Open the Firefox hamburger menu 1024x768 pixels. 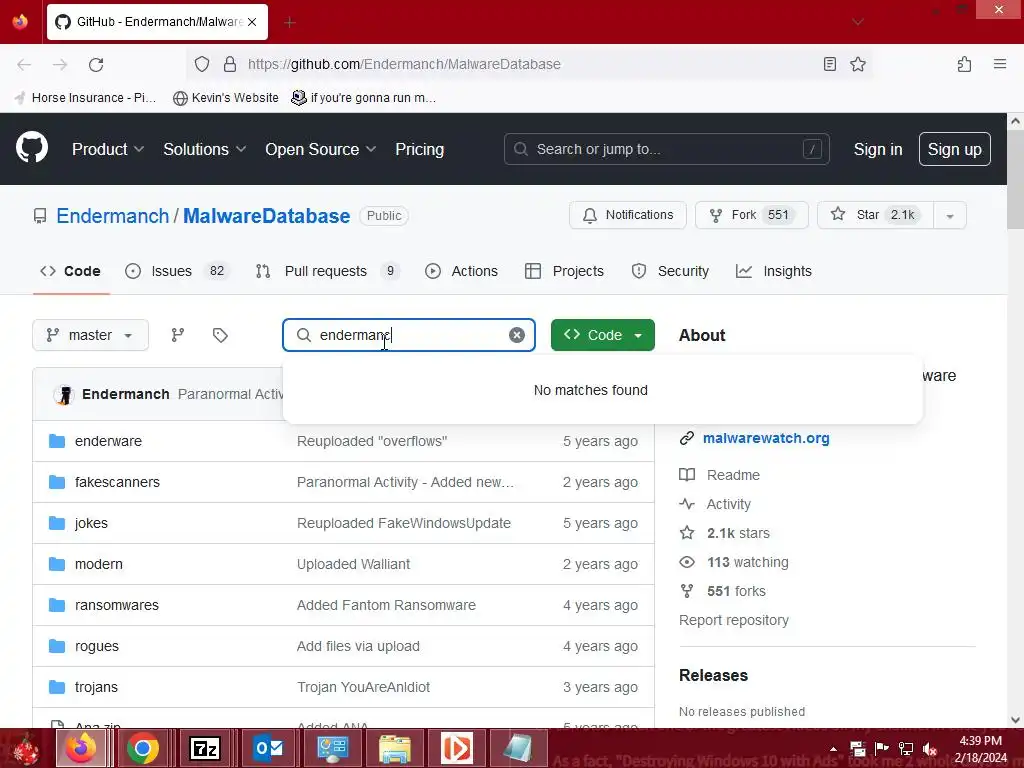pos(999,63)
